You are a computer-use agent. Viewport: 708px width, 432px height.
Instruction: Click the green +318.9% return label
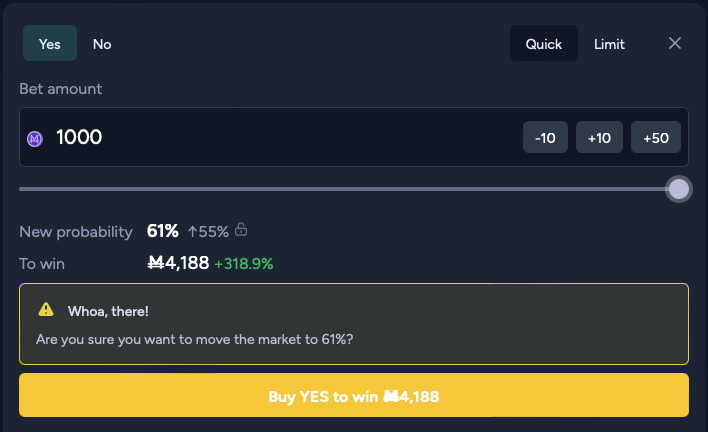point(244,264)
